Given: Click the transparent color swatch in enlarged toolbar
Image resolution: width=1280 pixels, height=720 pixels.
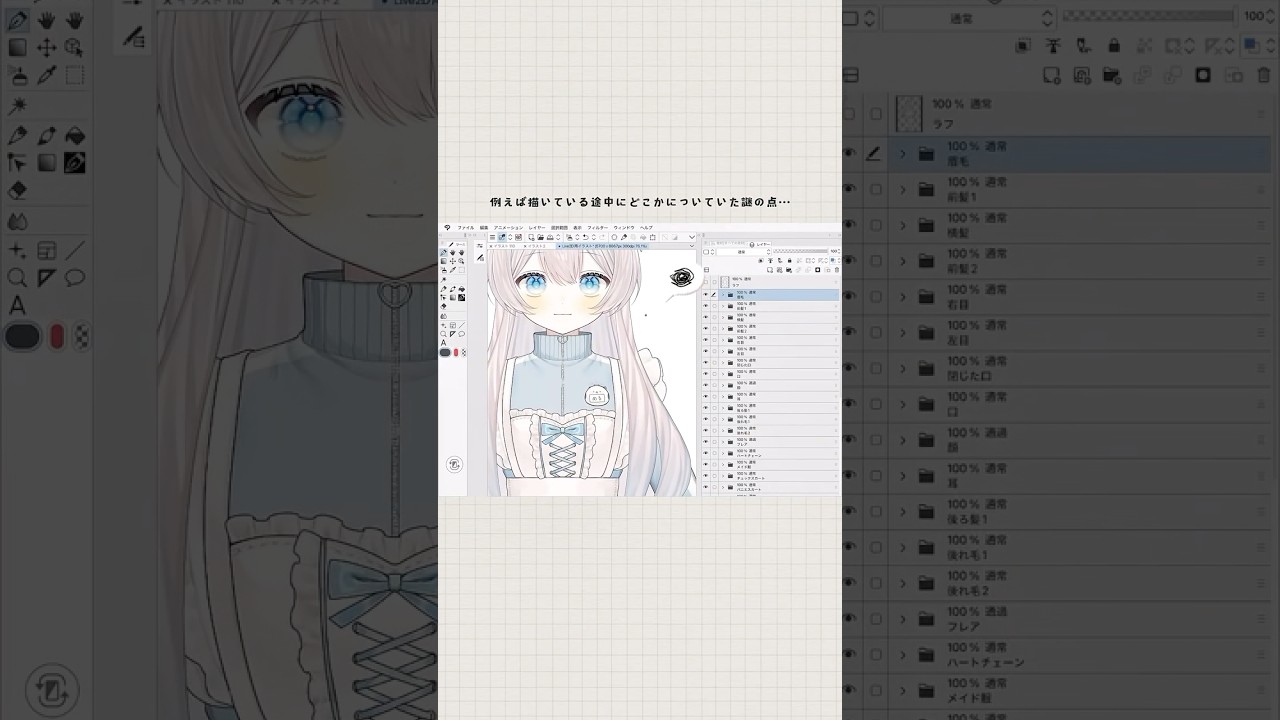Looking at the screenshot, I should click(81, 337).
